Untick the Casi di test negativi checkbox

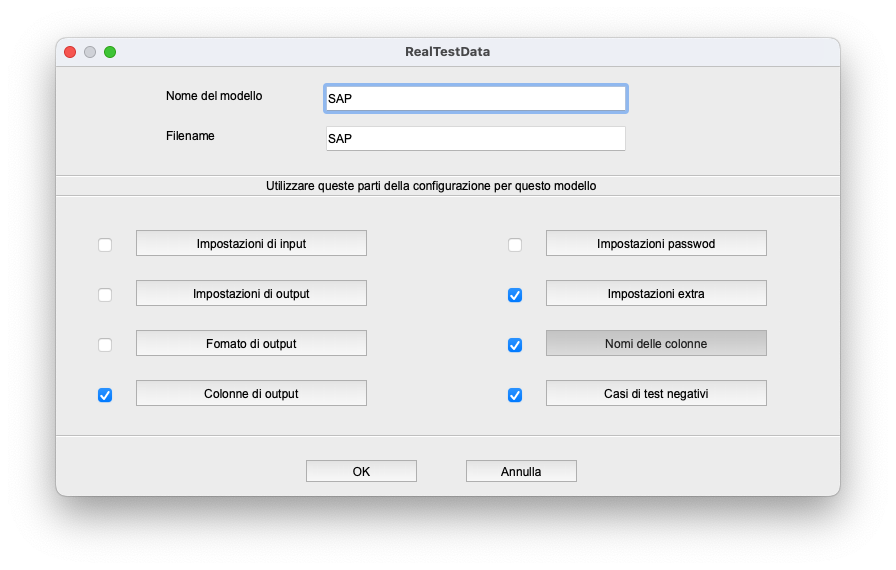click(515, 395)
